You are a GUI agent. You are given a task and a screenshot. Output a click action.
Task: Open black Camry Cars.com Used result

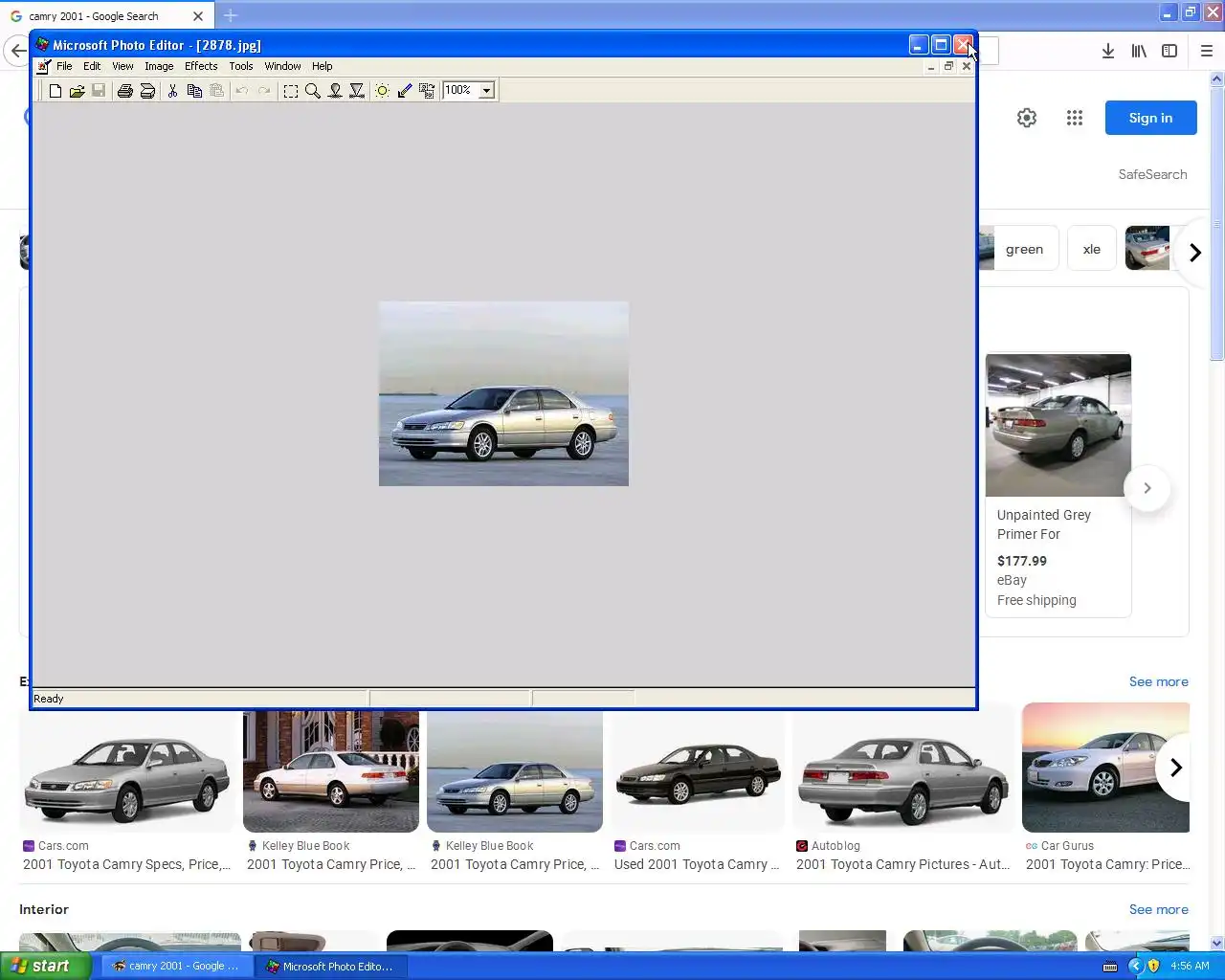698,771
